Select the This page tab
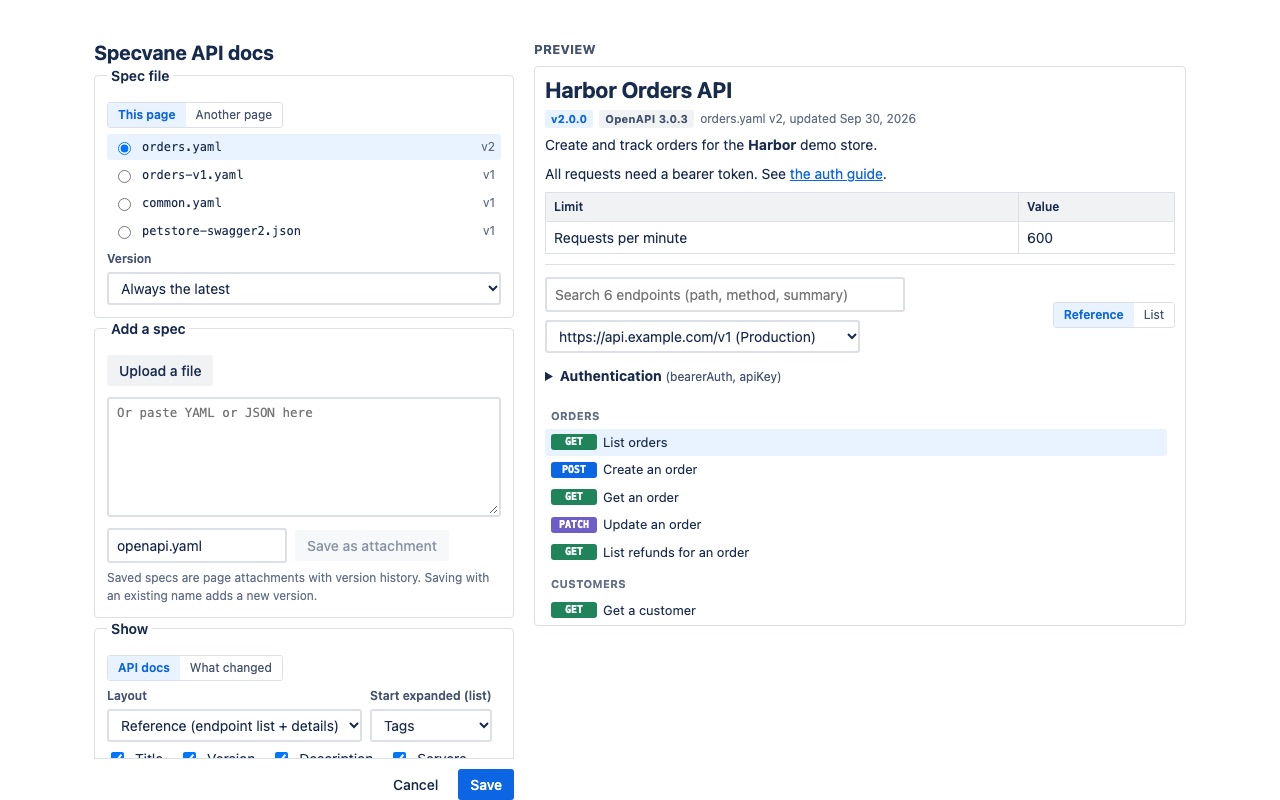This screenshot has width=1280, height=800. tap(147, 115)
